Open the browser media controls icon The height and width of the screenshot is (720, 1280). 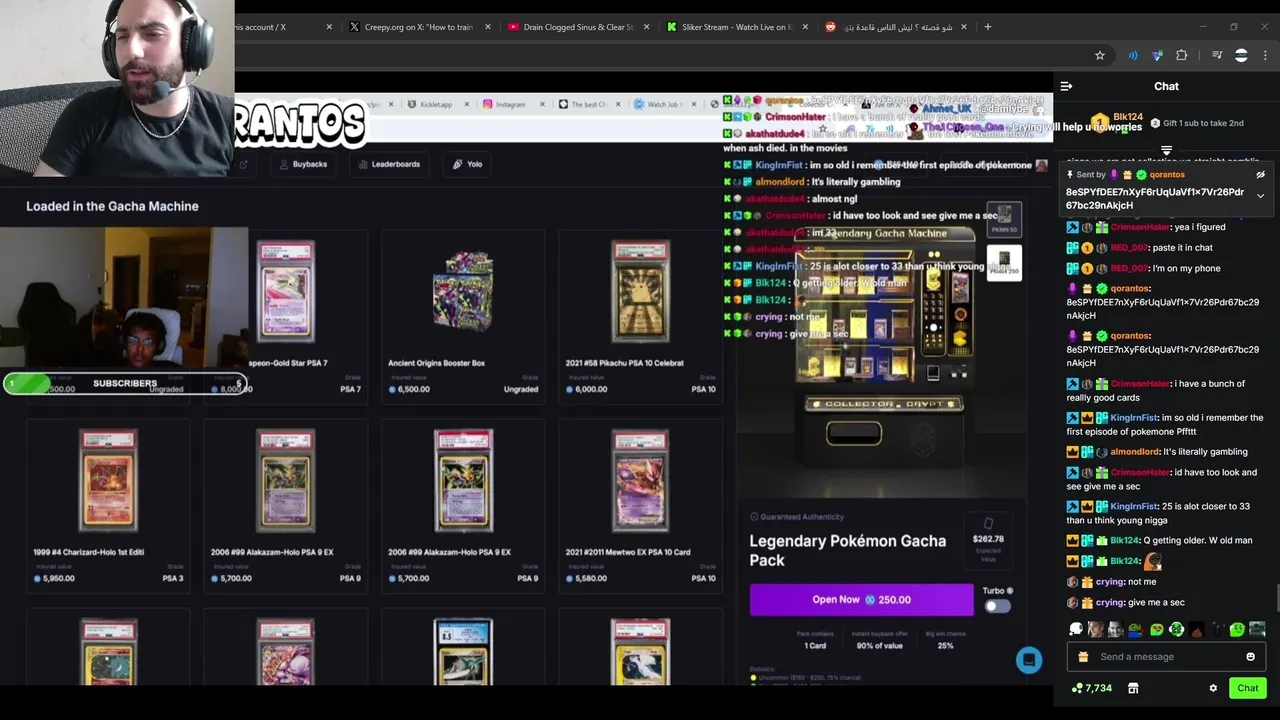point(1217,55)
